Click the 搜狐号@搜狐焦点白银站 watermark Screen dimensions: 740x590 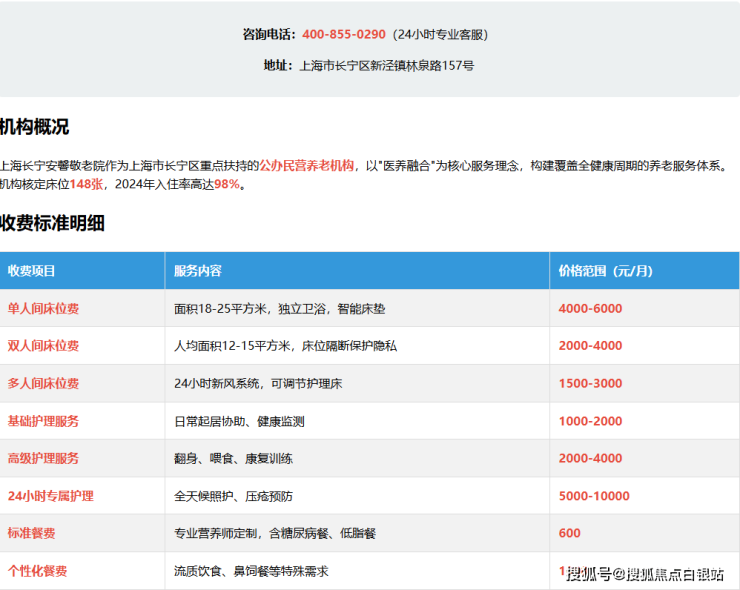[645, 573]
